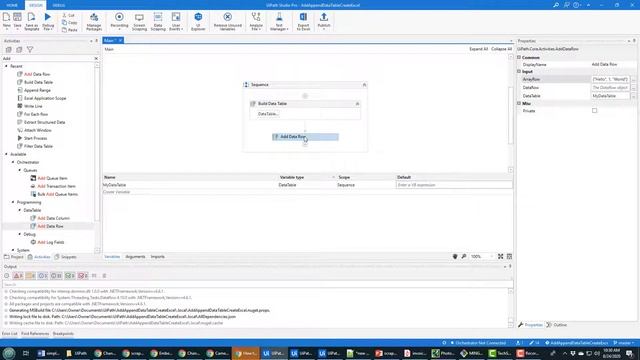The height and width of the screenshot is (360, 640).
Task: Click the Copy command
Action: [x=69, y=22]
